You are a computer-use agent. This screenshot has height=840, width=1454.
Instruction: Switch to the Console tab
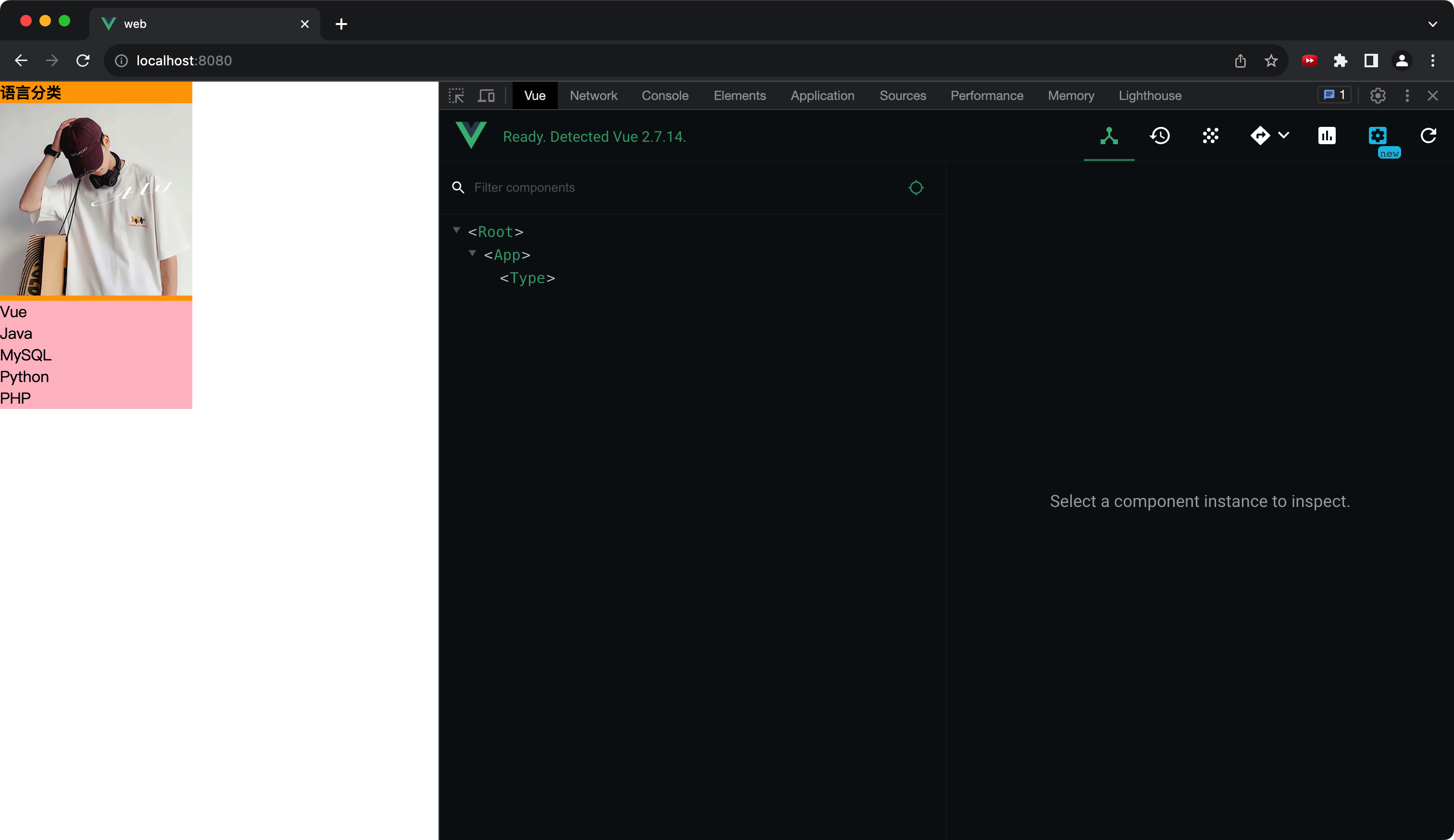coord(664,96)
